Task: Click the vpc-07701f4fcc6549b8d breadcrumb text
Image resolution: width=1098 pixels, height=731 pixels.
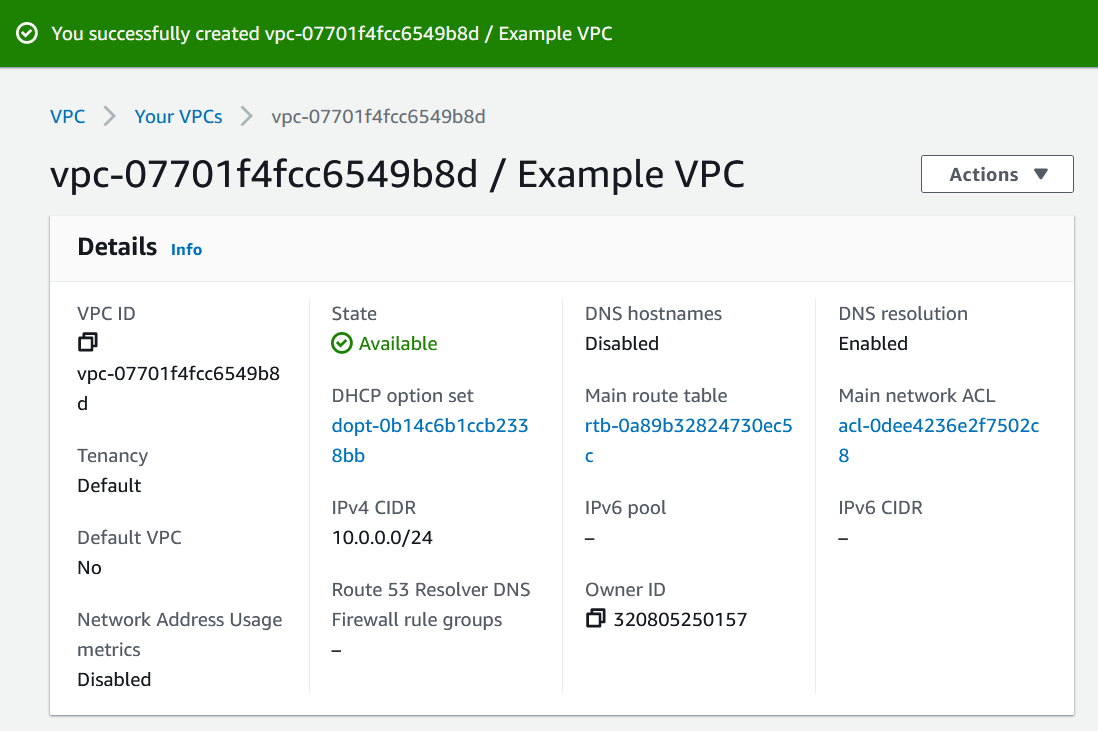Action: point(376,116)
